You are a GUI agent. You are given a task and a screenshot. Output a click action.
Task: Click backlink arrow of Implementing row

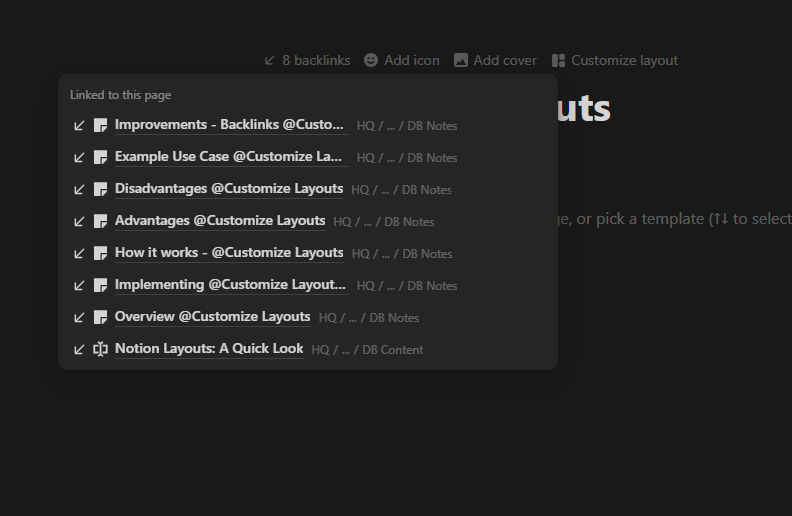pos(79,285)
